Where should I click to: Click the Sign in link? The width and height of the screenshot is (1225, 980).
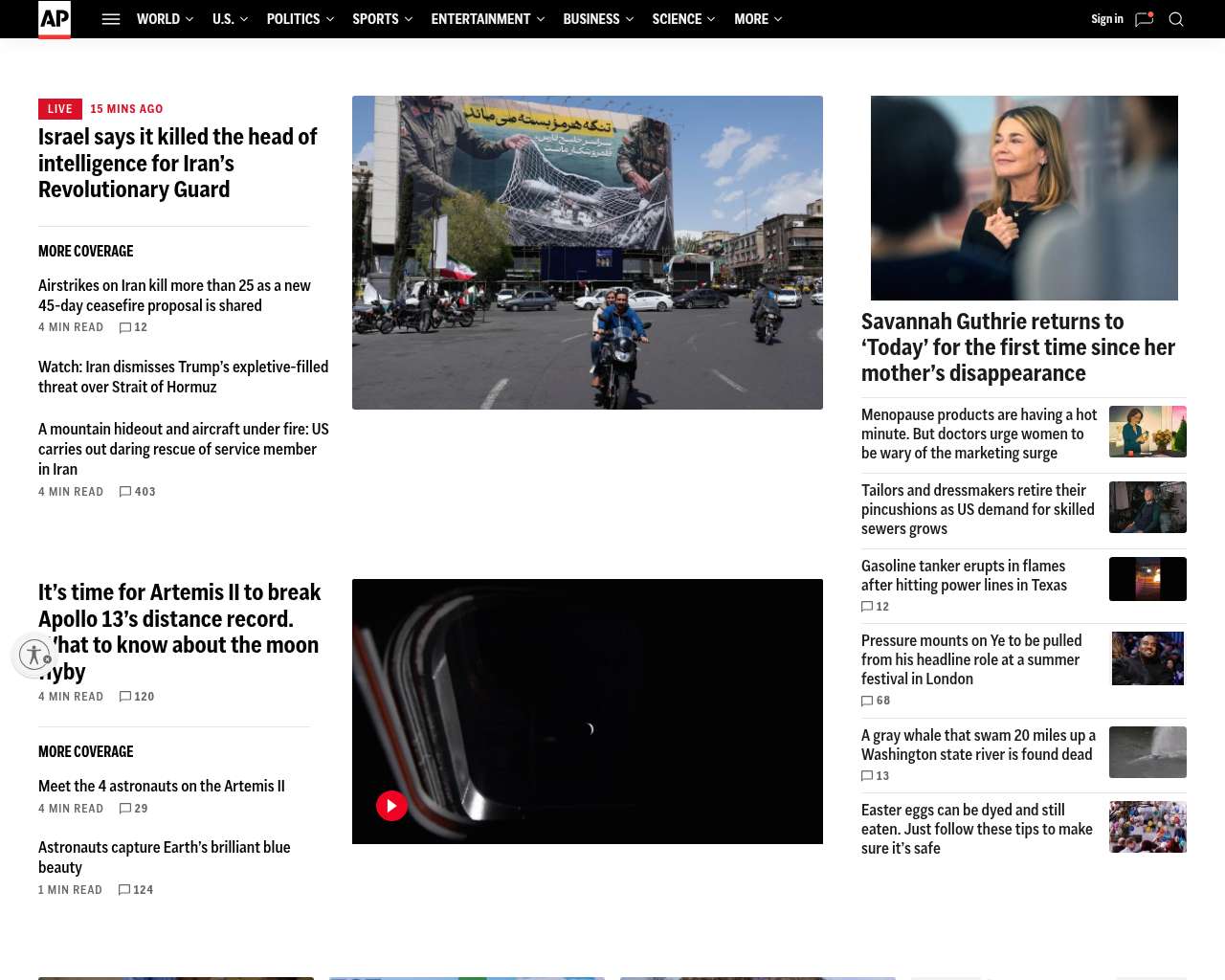coord(1106,19)
